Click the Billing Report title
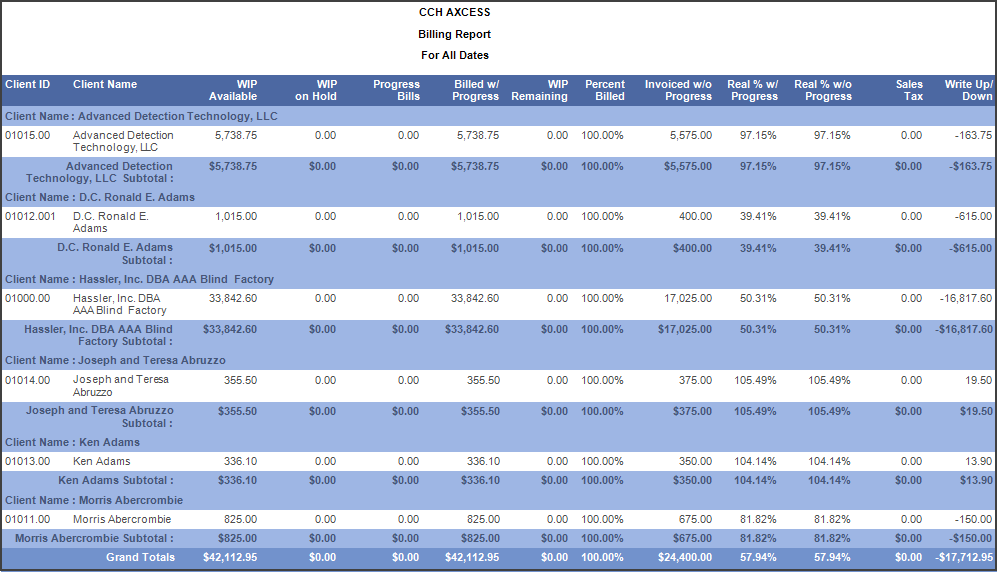 pos(454,34)
